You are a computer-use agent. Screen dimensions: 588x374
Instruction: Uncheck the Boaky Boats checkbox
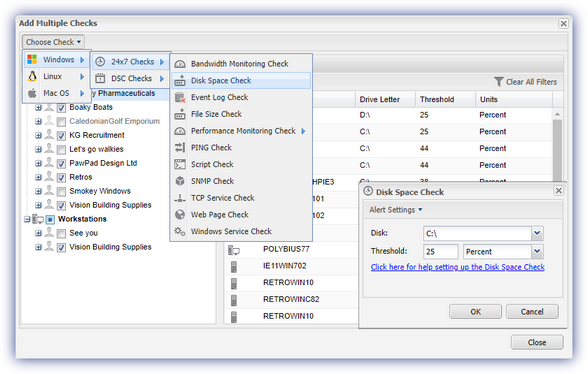pyautogui.click(x=61, y=108)
